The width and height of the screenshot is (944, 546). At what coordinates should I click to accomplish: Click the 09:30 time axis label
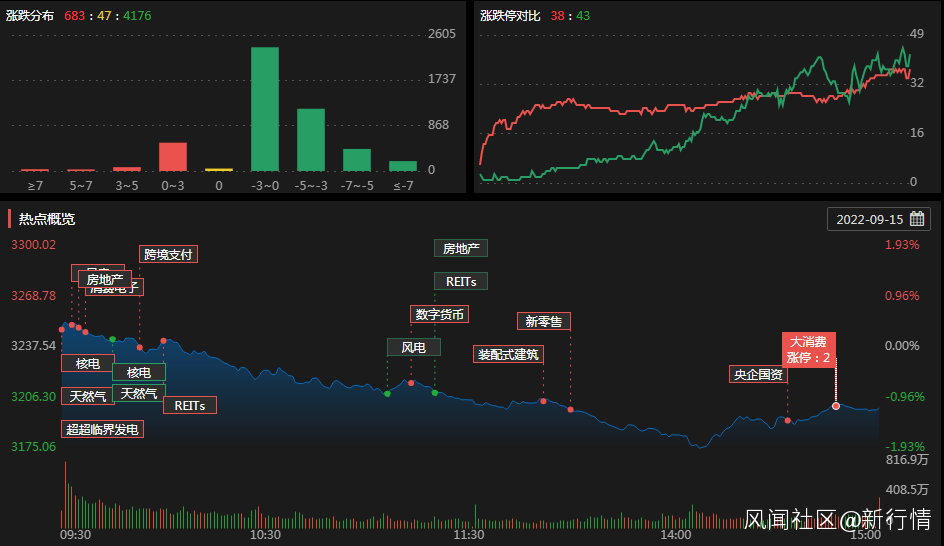[75, 535]
